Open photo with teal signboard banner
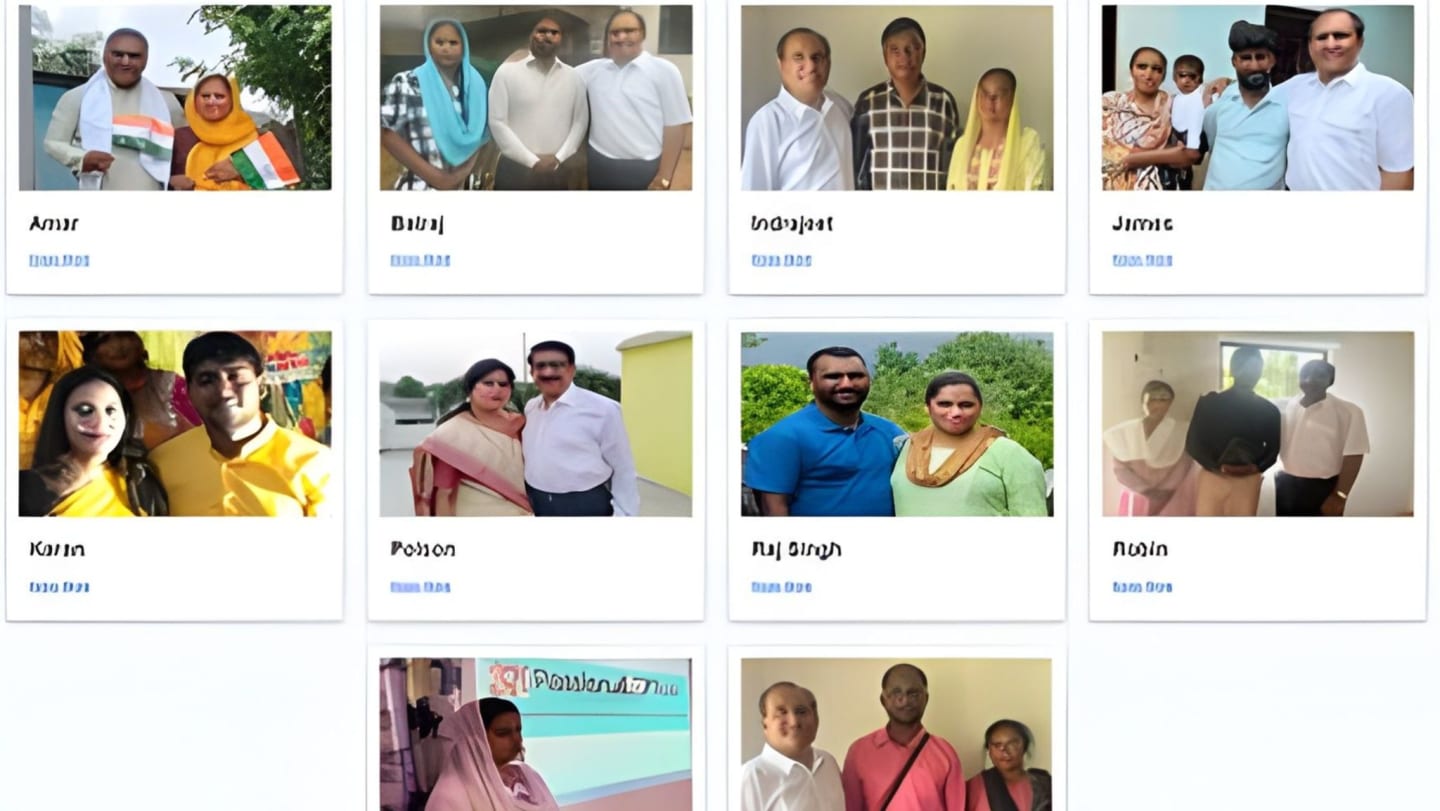This screenshot has width=1440, height=811. tap(536, 734)
